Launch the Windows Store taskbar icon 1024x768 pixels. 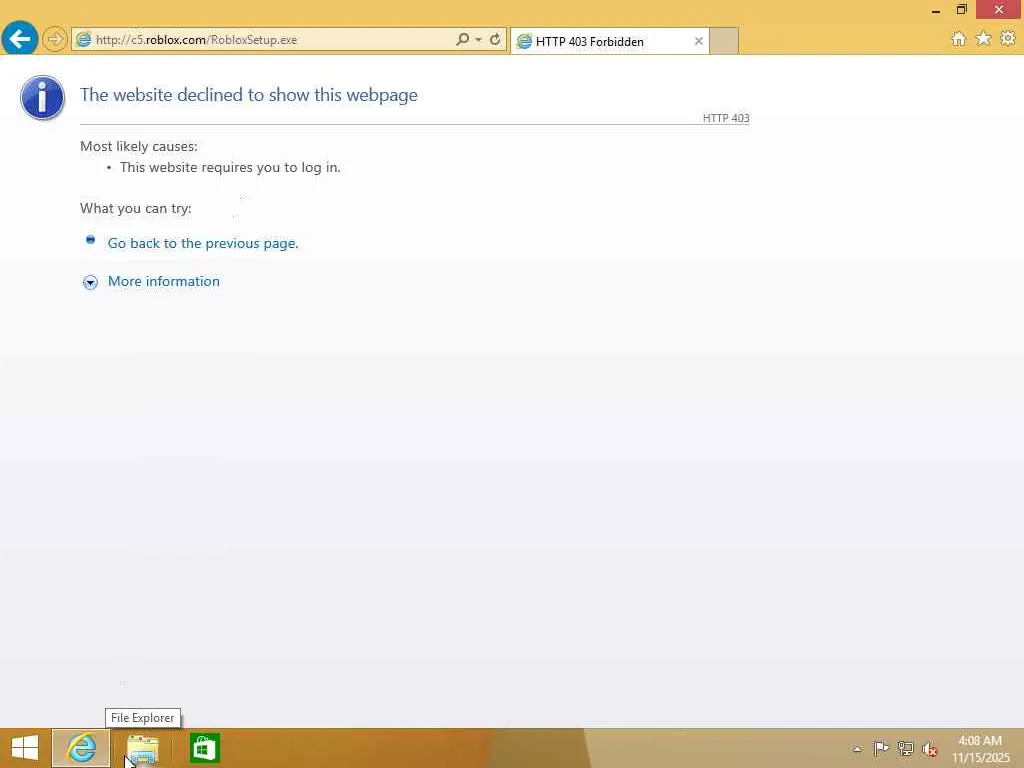pos(204,748)
